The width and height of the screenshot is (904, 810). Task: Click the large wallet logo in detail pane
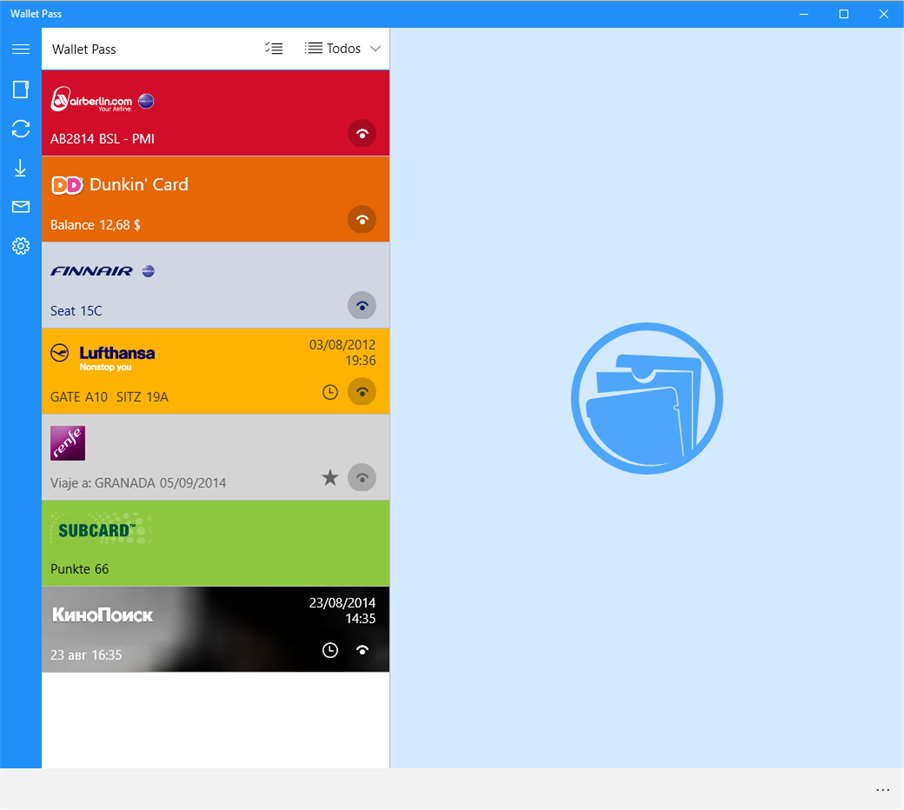tap(647, 398)
